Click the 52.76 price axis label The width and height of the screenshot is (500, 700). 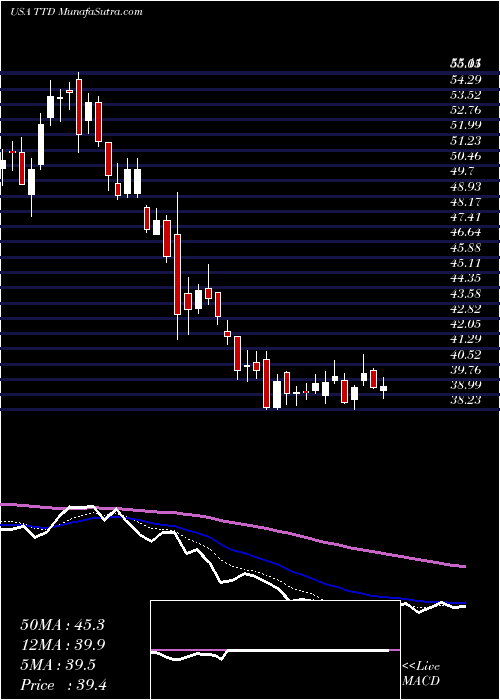click(x=464, y=110)
